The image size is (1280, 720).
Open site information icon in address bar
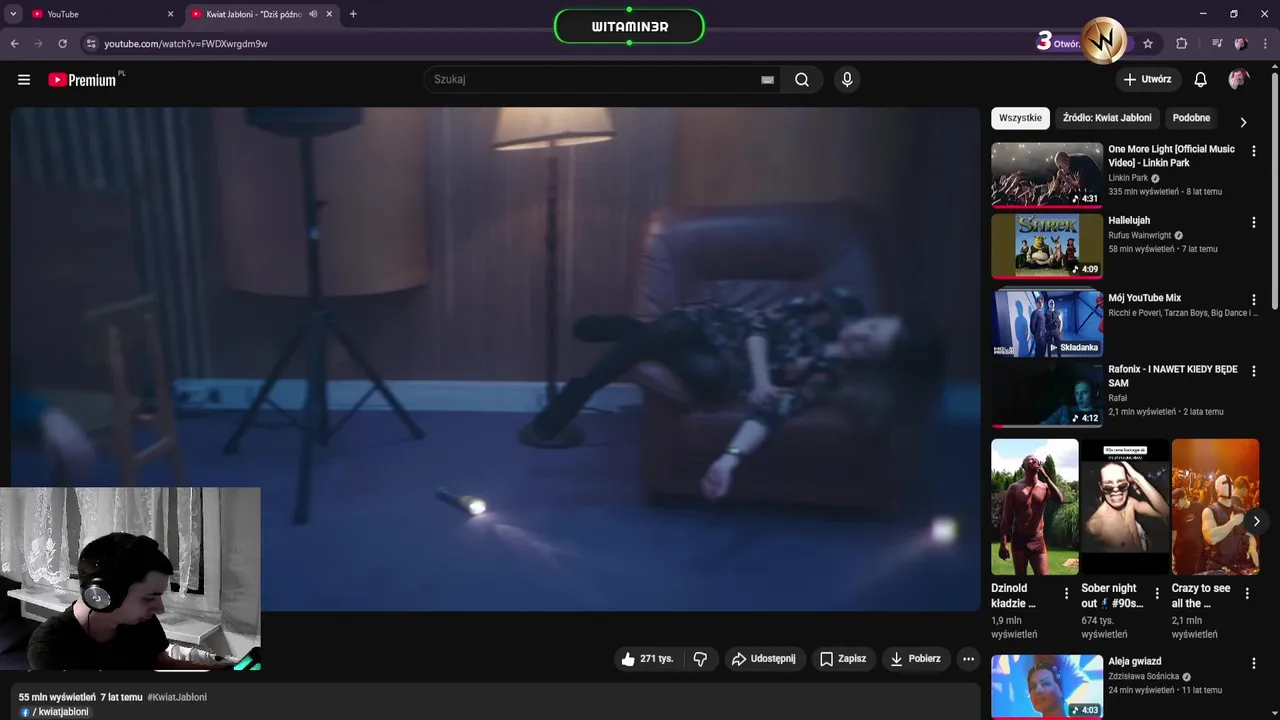[x=91, y=44]
